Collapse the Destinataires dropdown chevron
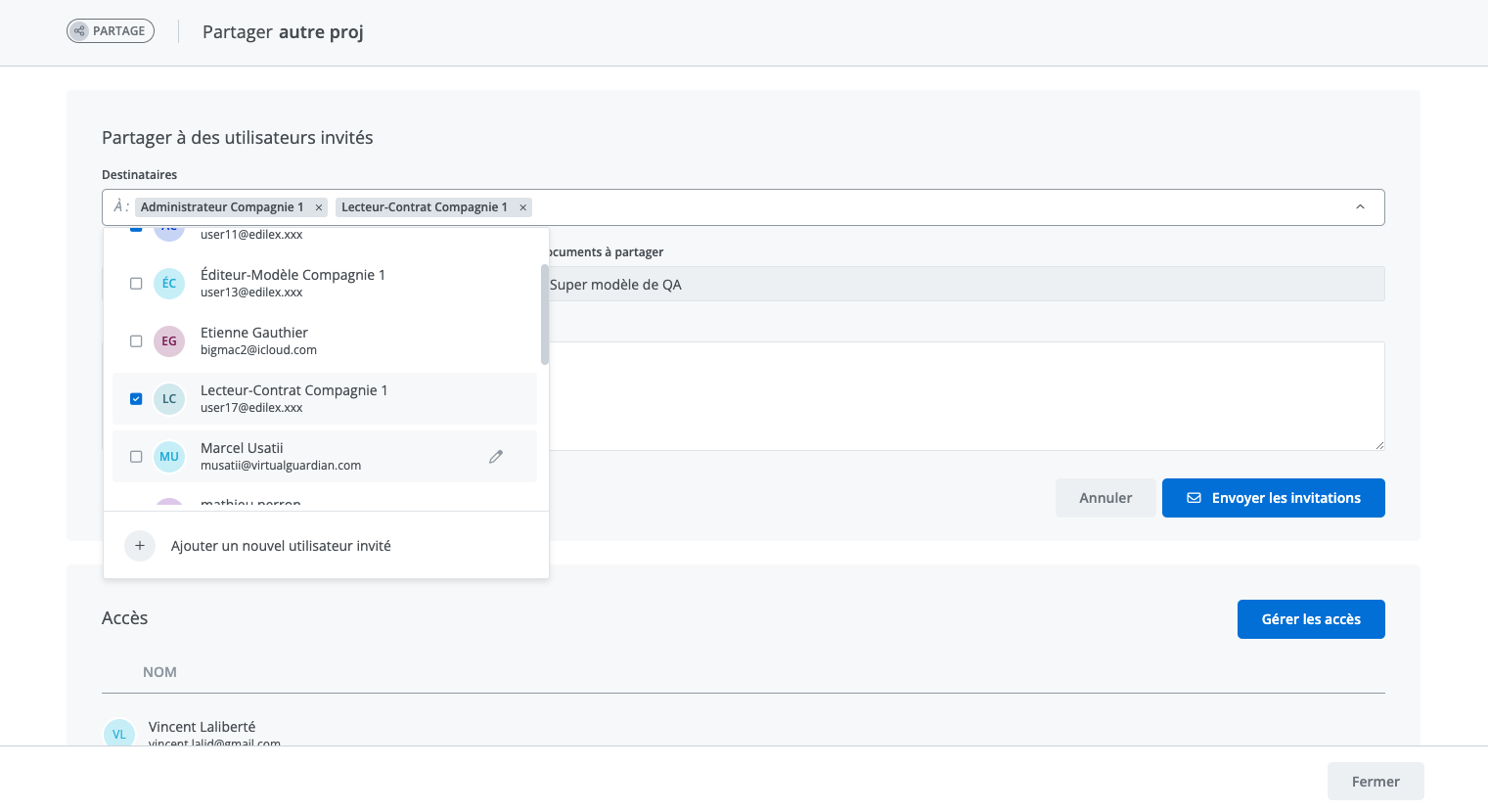1488x812 pixels. (1360, 207)
